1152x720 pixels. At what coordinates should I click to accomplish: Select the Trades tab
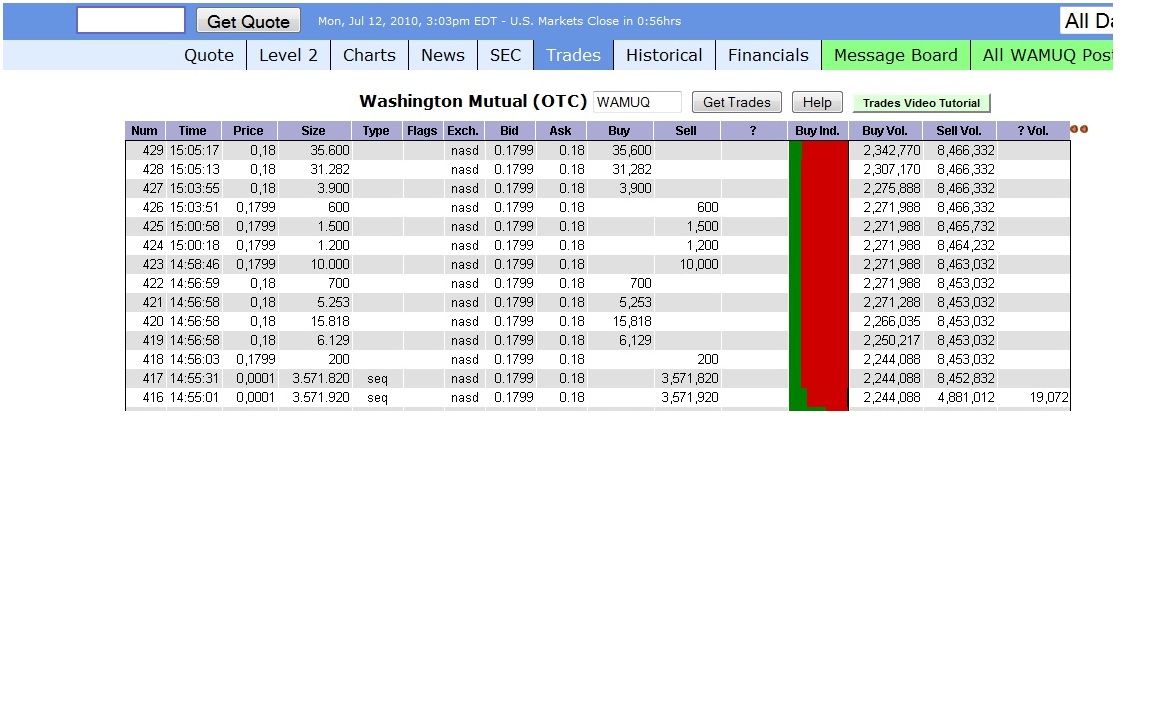[573, 55]
